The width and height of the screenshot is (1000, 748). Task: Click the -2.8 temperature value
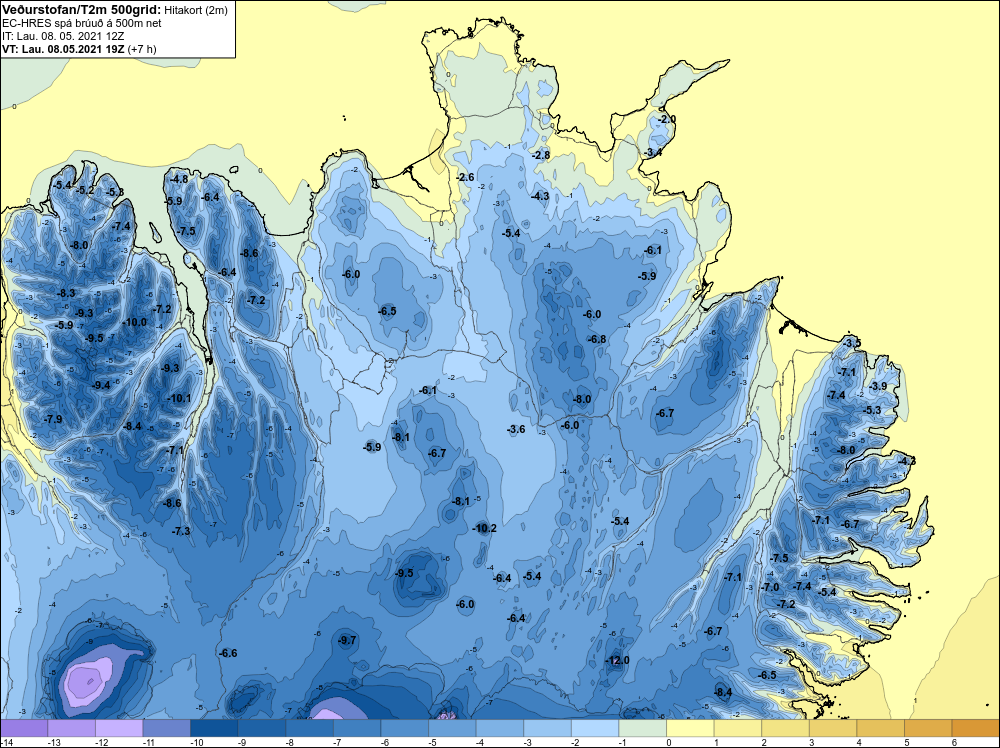pos(541,156)
